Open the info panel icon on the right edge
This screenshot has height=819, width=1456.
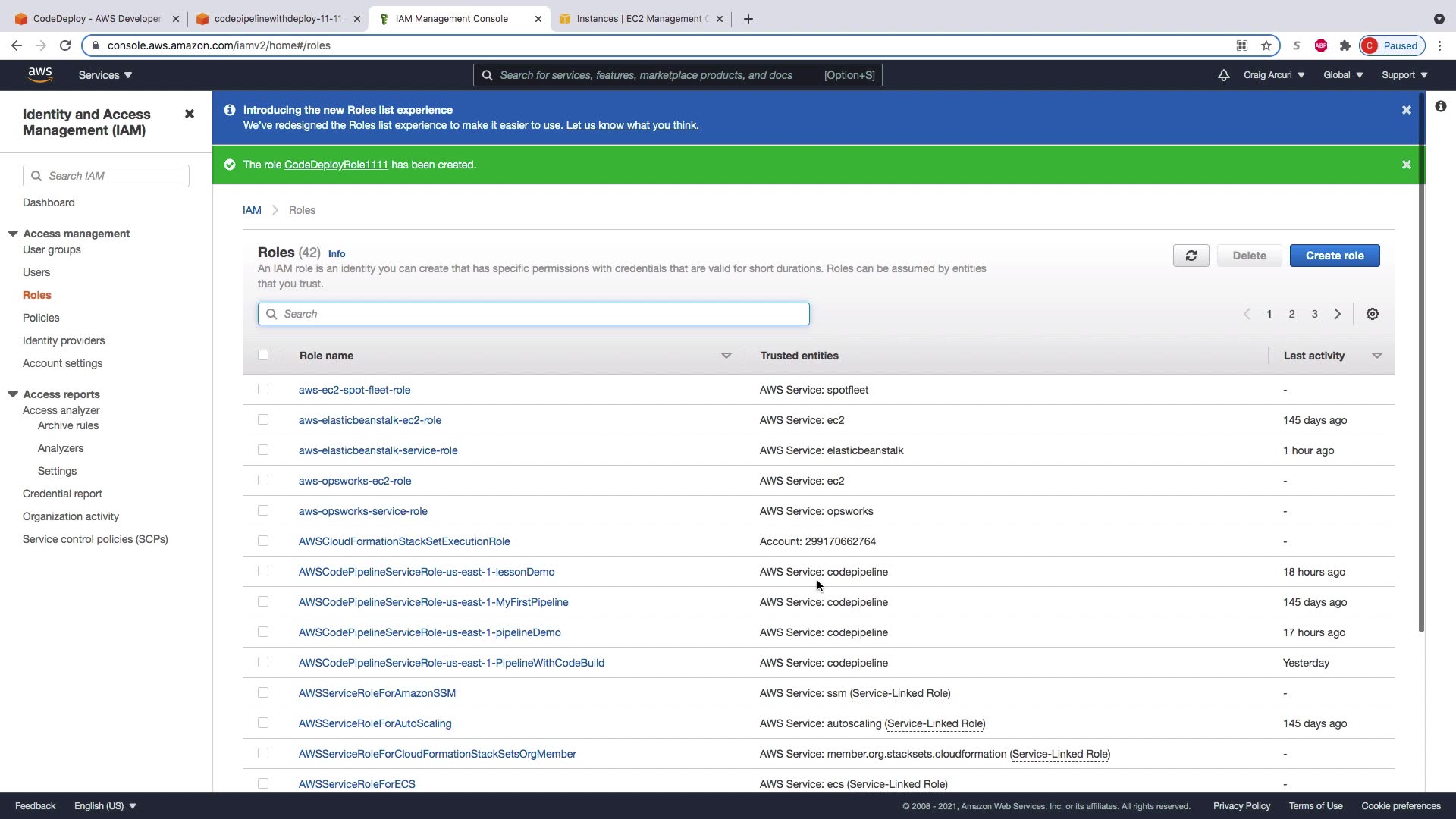[x=1440, y=107]
